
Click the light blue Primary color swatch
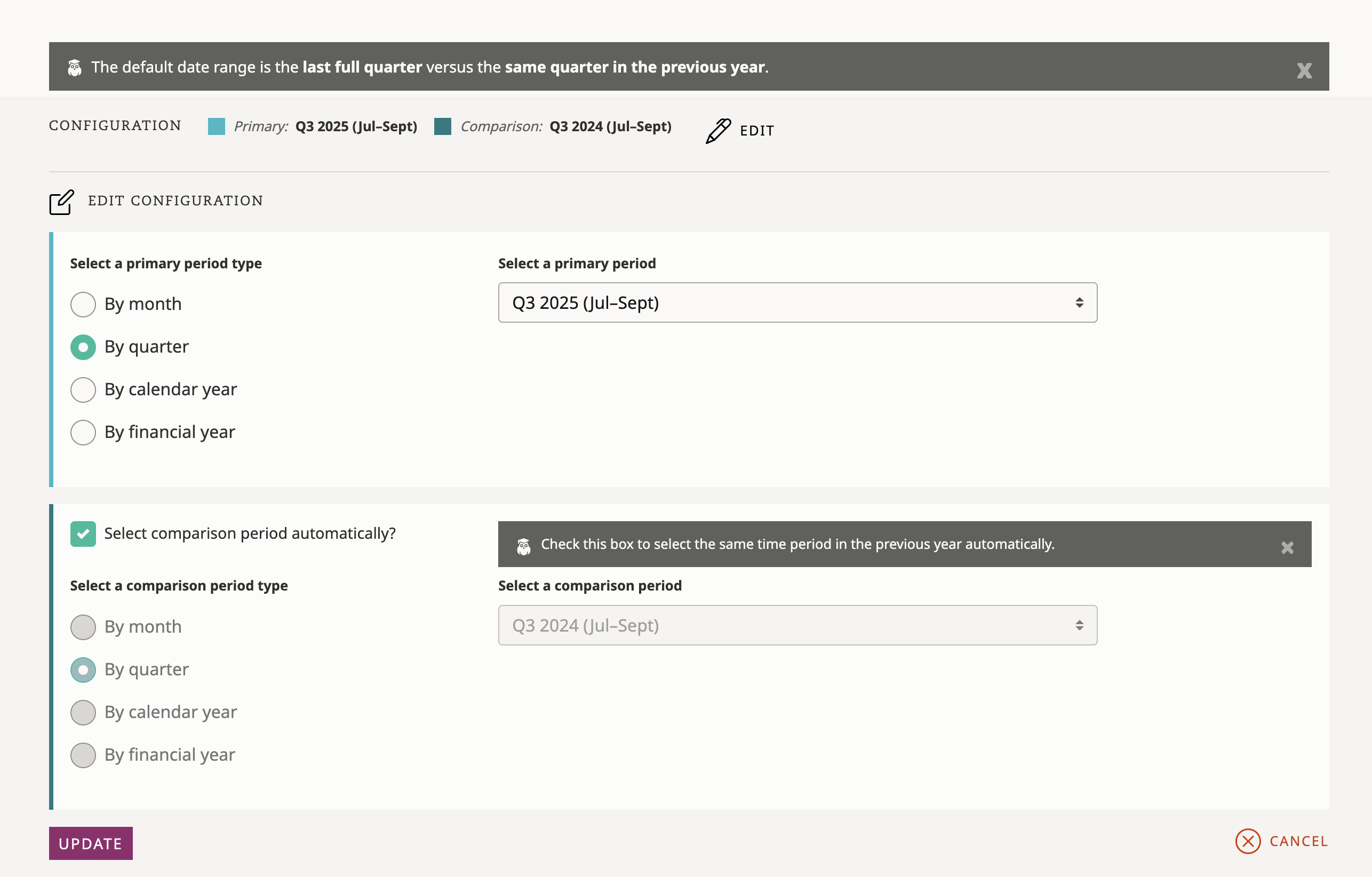point(217,126)
